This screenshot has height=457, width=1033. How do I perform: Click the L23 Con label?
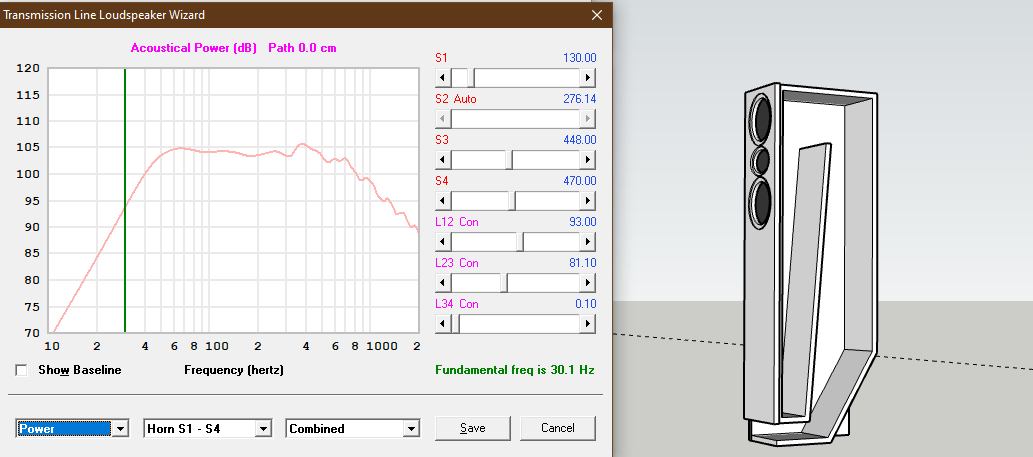(457, 263)
